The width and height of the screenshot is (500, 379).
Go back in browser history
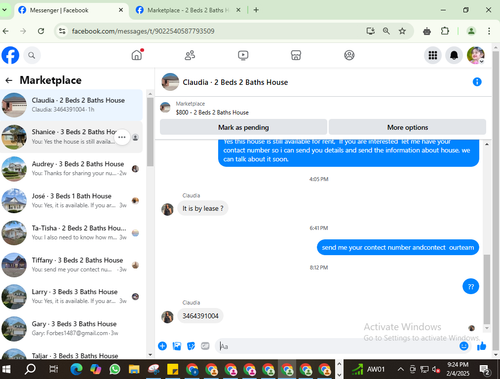(x=6, y=31)
